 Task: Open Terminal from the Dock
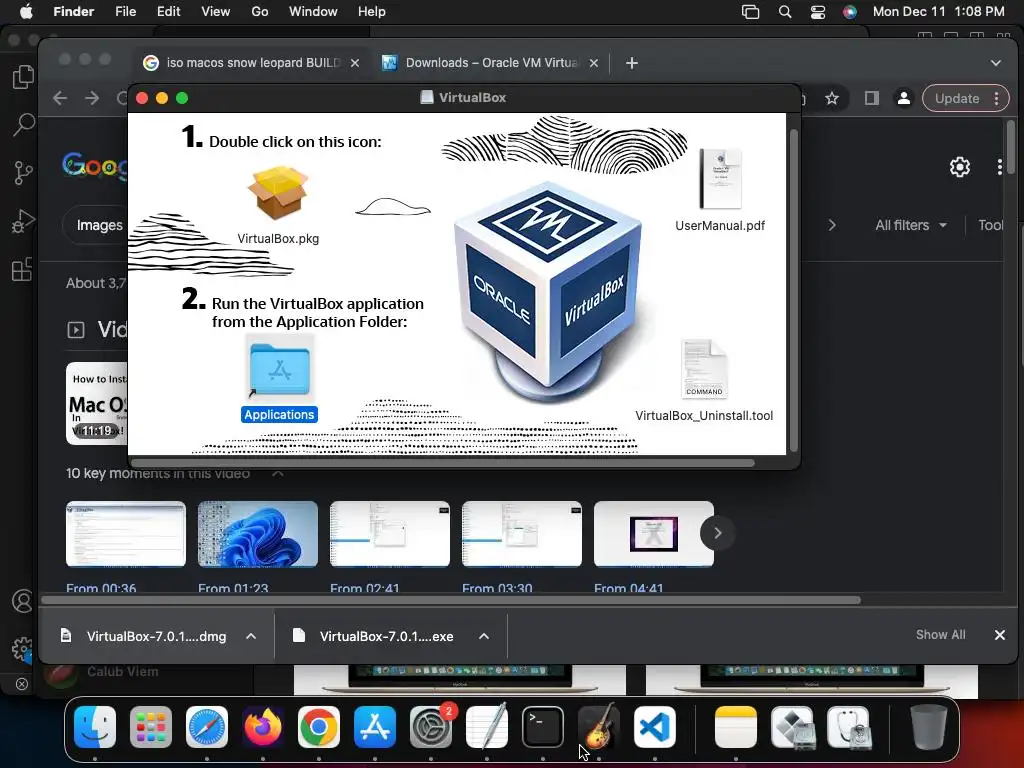click(x=543, y=727)
